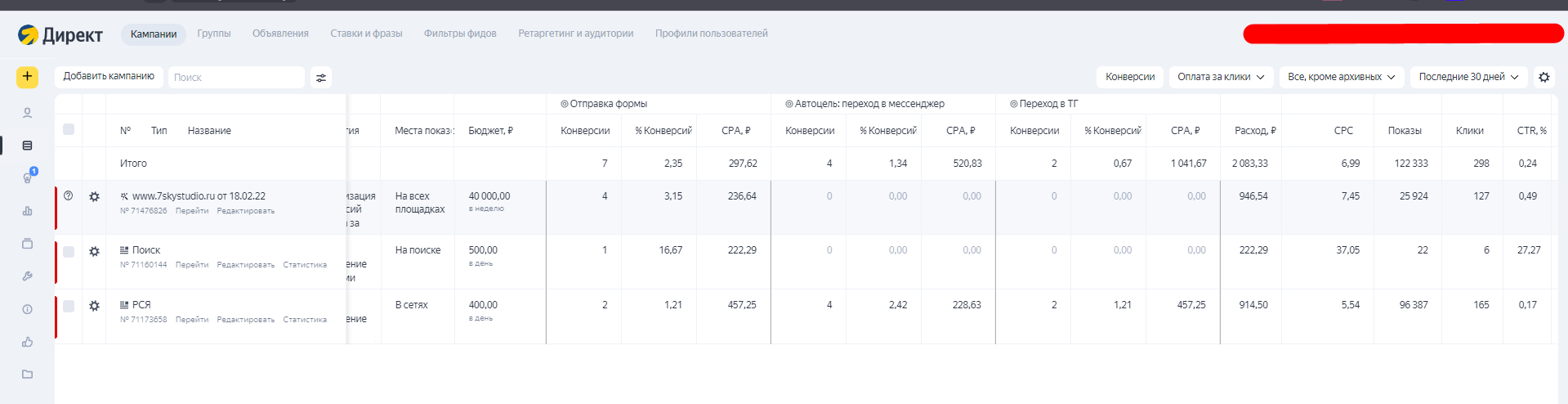
Task: Click the 500,00 daily budget cell
Action: tap(483, 250)
